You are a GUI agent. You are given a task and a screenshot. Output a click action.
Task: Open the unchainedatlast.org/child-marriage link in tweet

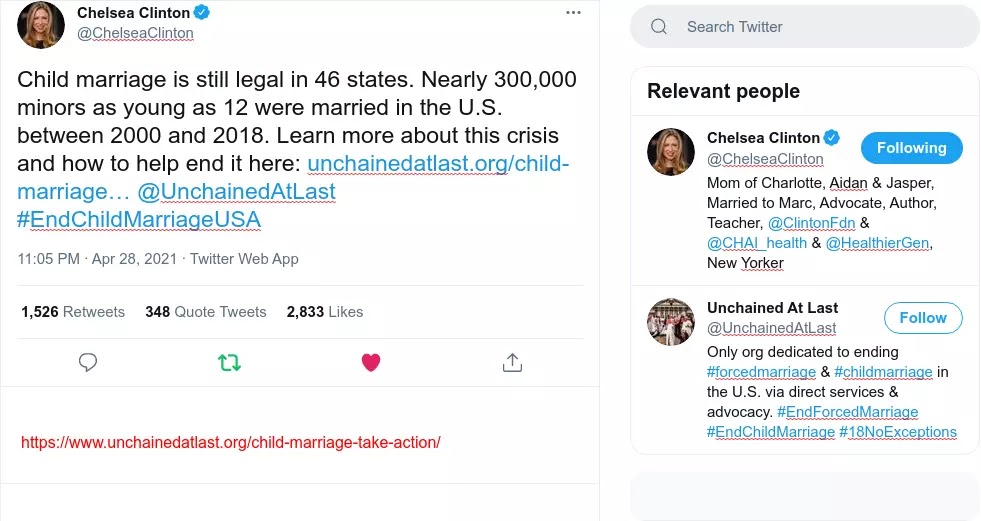(438, 164)
